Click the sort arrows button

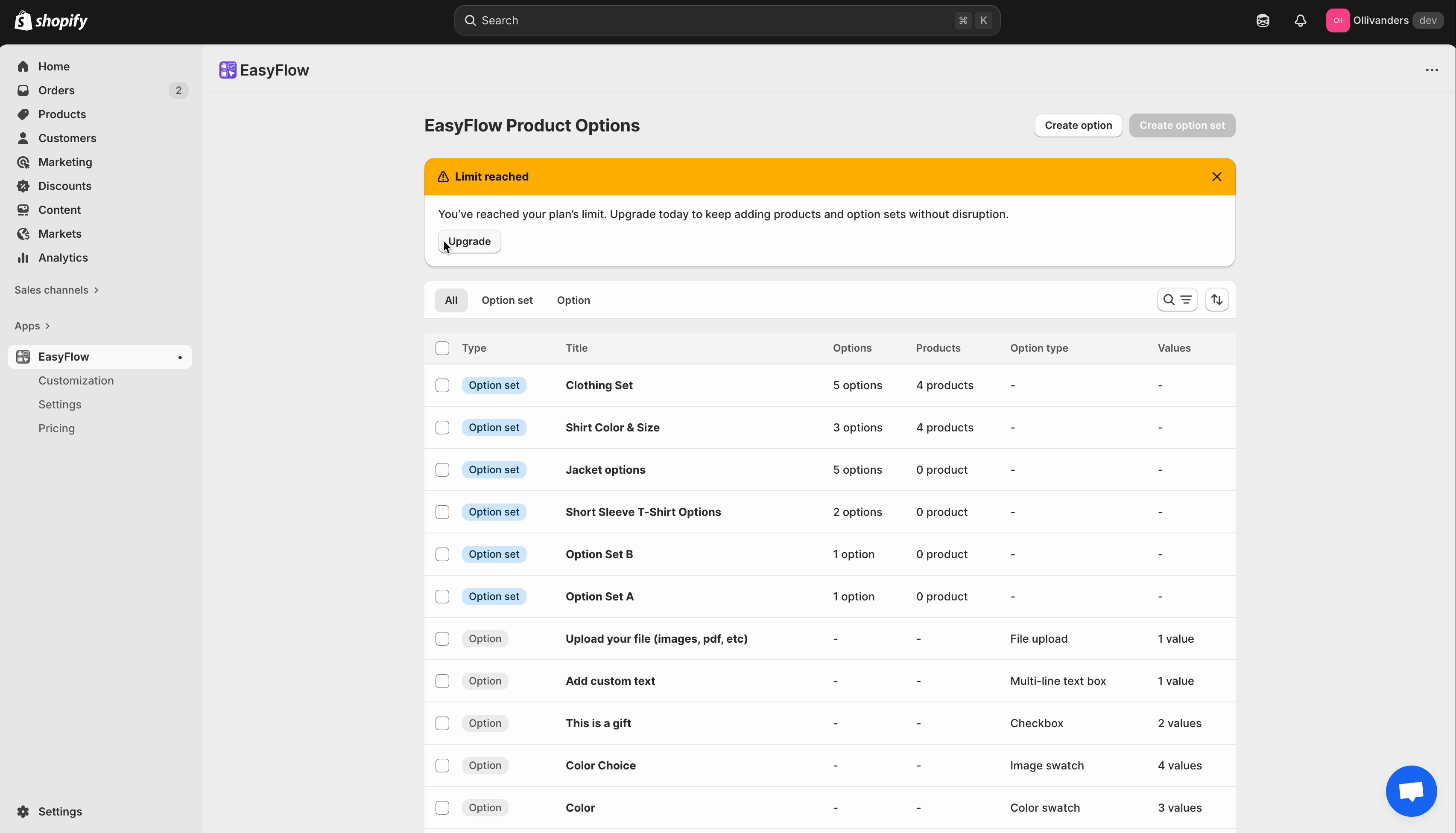[x=1217, y=300]
